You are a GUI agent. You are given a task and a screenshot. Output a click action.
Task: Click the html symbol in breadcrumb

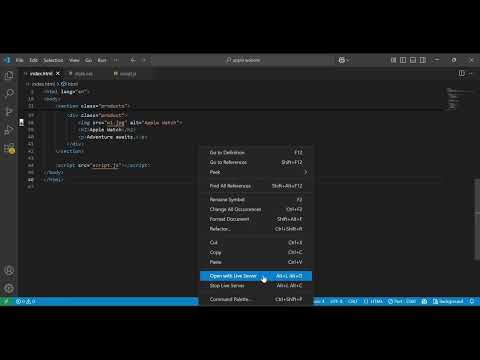coord(70,84)
